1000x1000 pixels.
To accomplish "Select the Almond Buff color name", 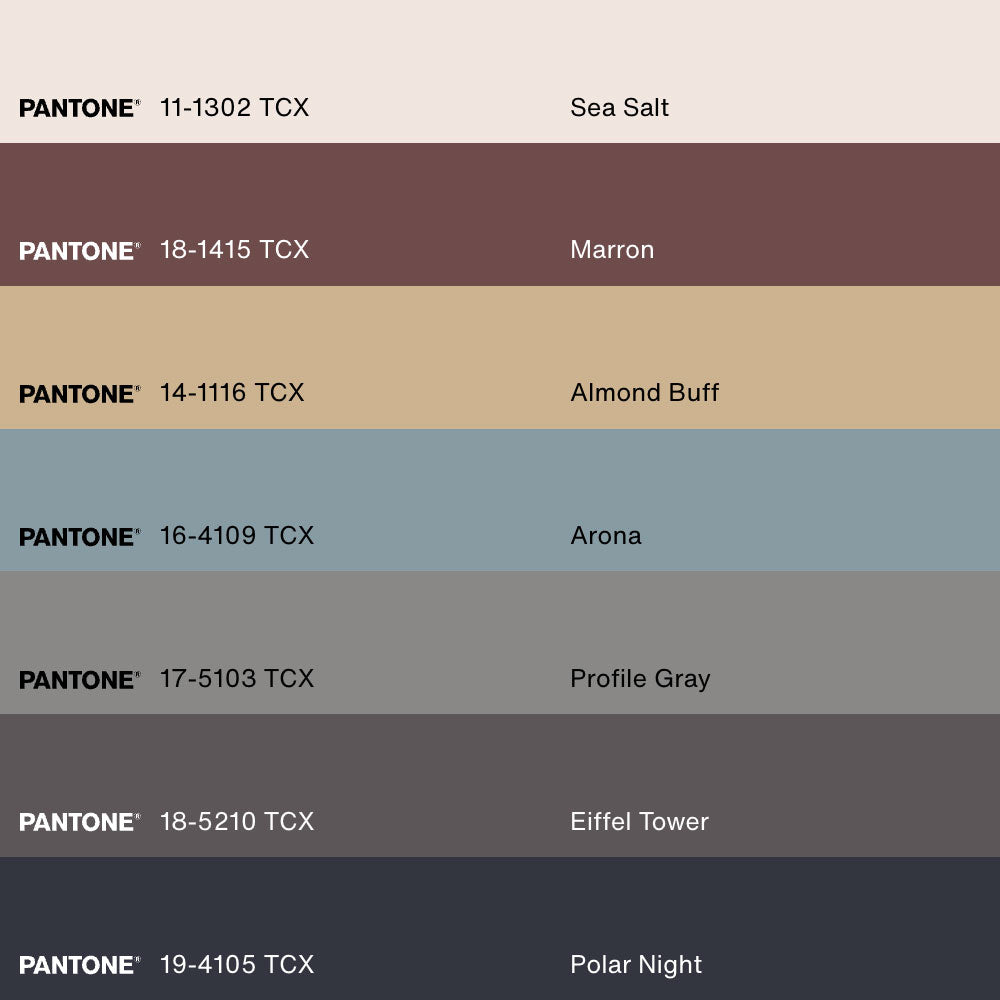I will click(644, 393).
